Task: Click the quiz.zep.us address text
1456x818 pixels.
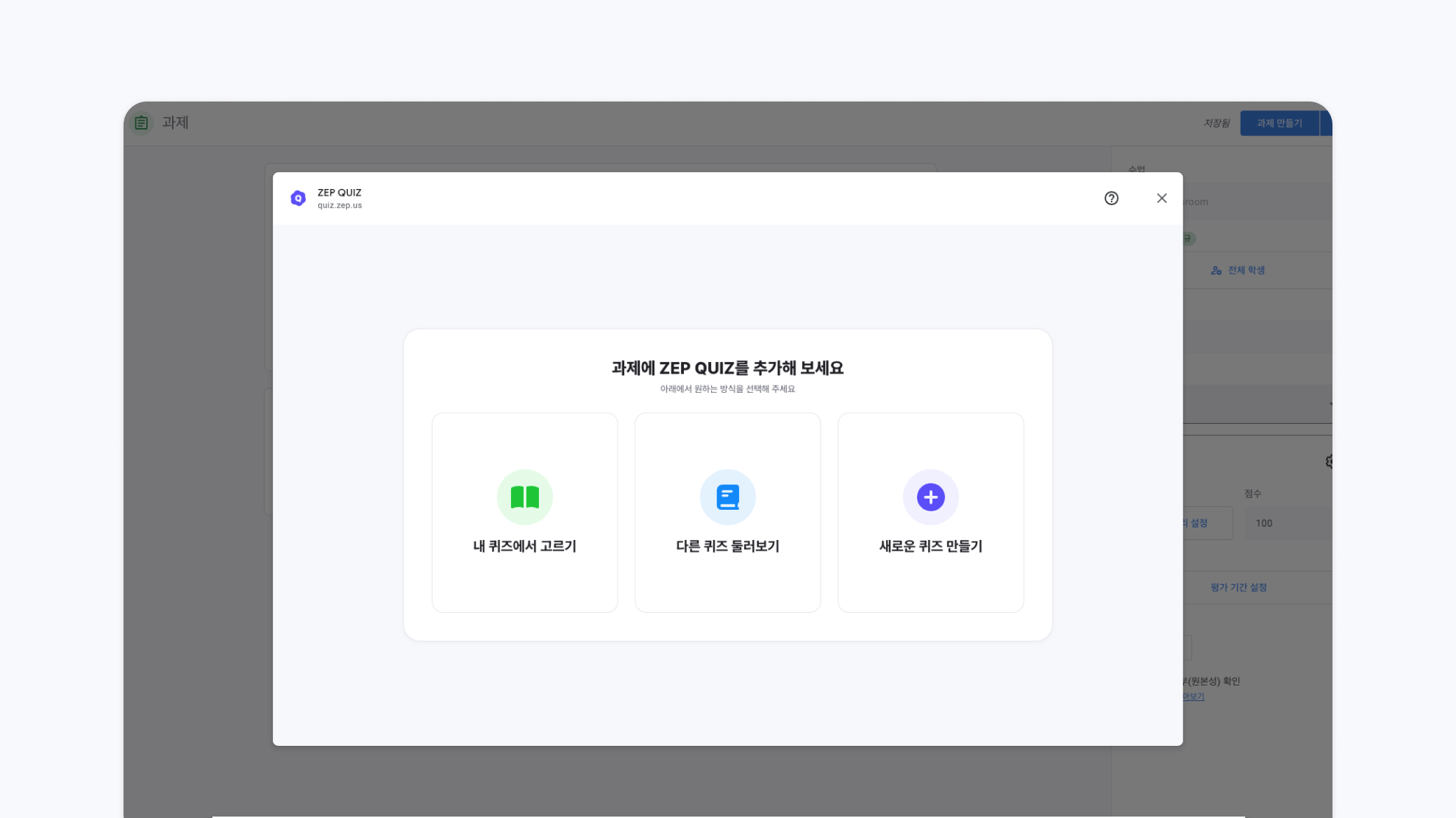Action: (340, 206)
